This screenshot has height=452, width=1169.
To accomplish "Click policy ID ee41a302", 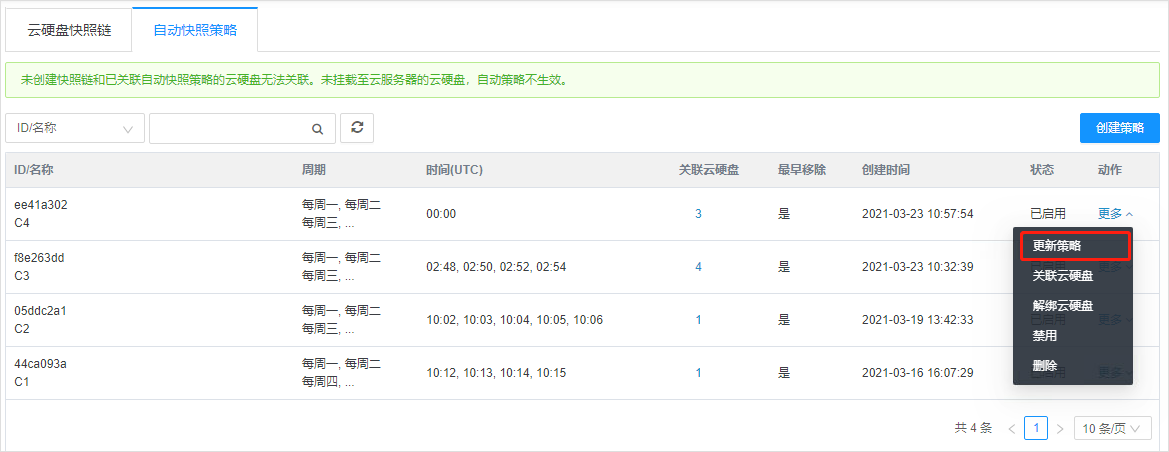I will [x=41, y=204].
